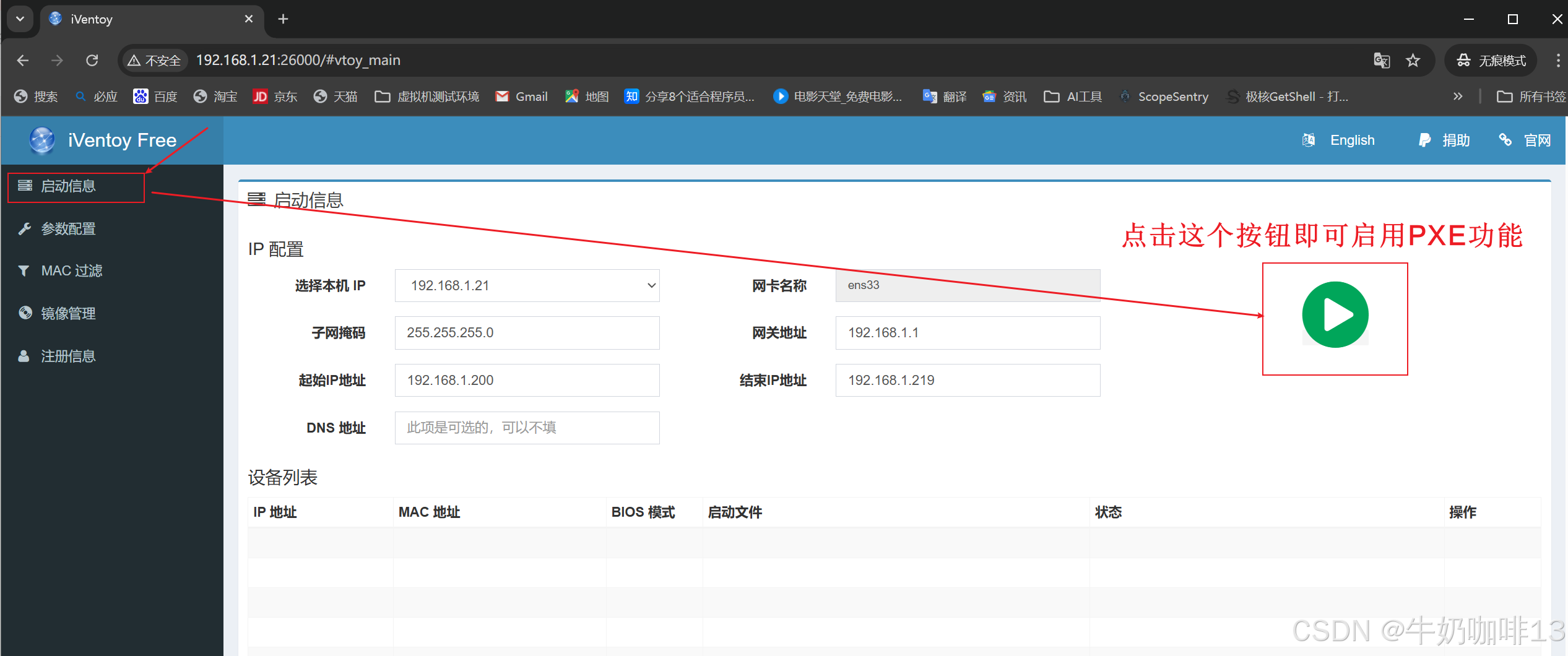Open the 地图 bookmark
The width and height of the screenshot is (1568, 656).
pos(587,97)
